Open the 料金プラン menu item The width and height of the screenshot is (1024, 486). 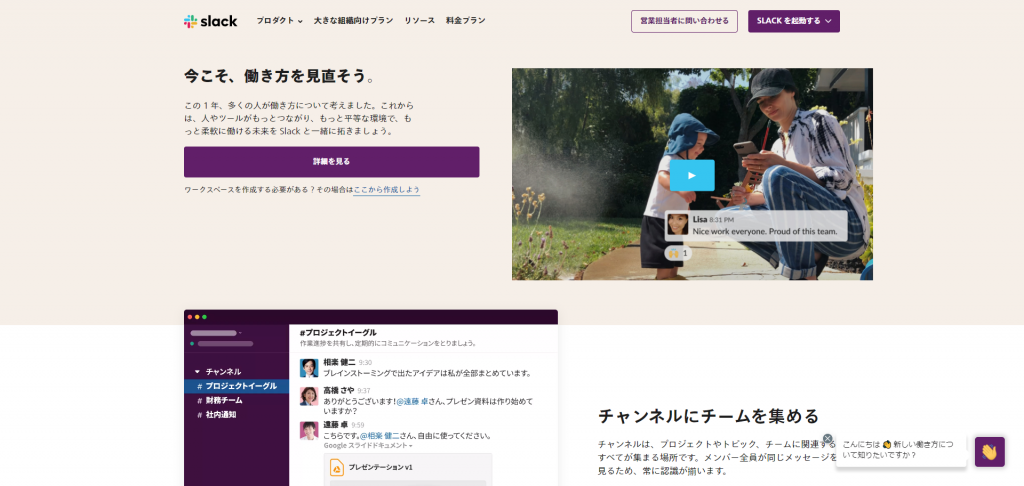coord(466,21)
